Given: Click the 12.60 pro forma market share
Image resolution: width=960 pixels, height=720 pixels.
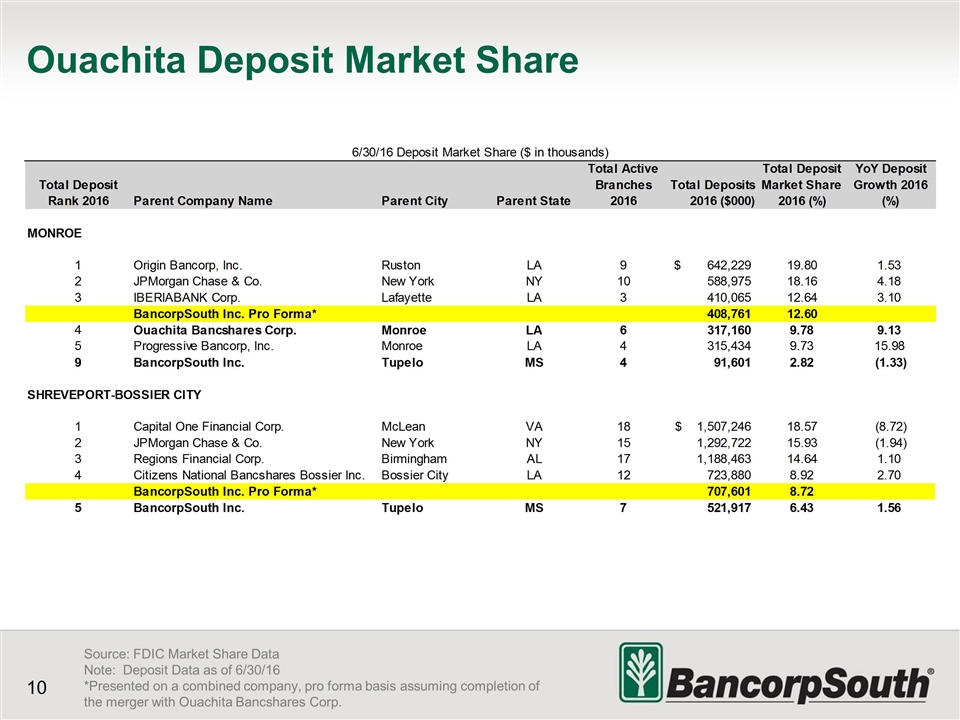Looking at the screenshot, I should 801,314.
